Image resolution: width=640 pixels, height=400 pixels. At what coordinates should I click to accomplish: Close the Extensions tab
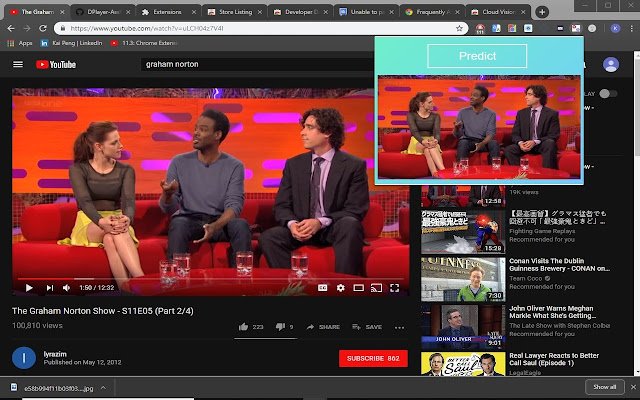click(194, 12)
